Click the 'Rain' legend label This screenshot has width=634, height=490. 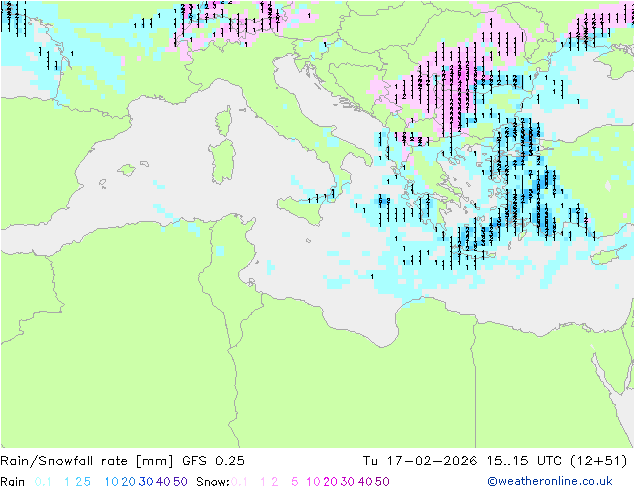(13, 482)
